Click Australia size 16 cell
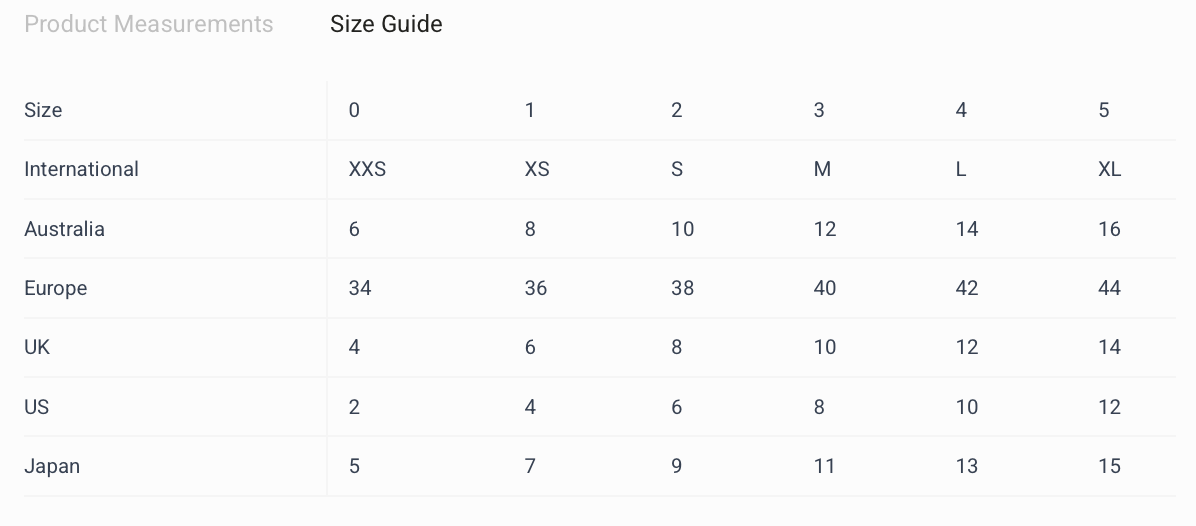 tap(1109, 229)
